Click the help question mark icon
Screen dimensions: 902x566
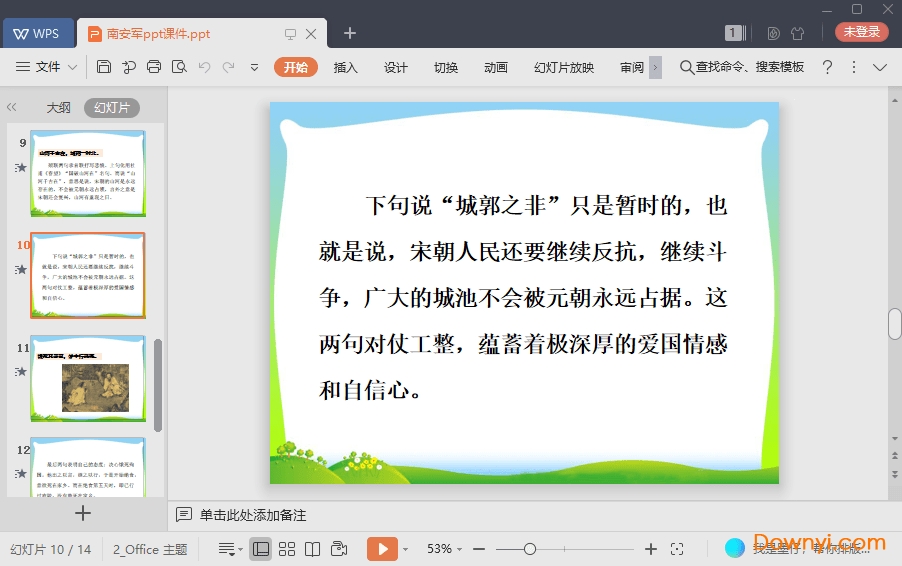point(827,67)
